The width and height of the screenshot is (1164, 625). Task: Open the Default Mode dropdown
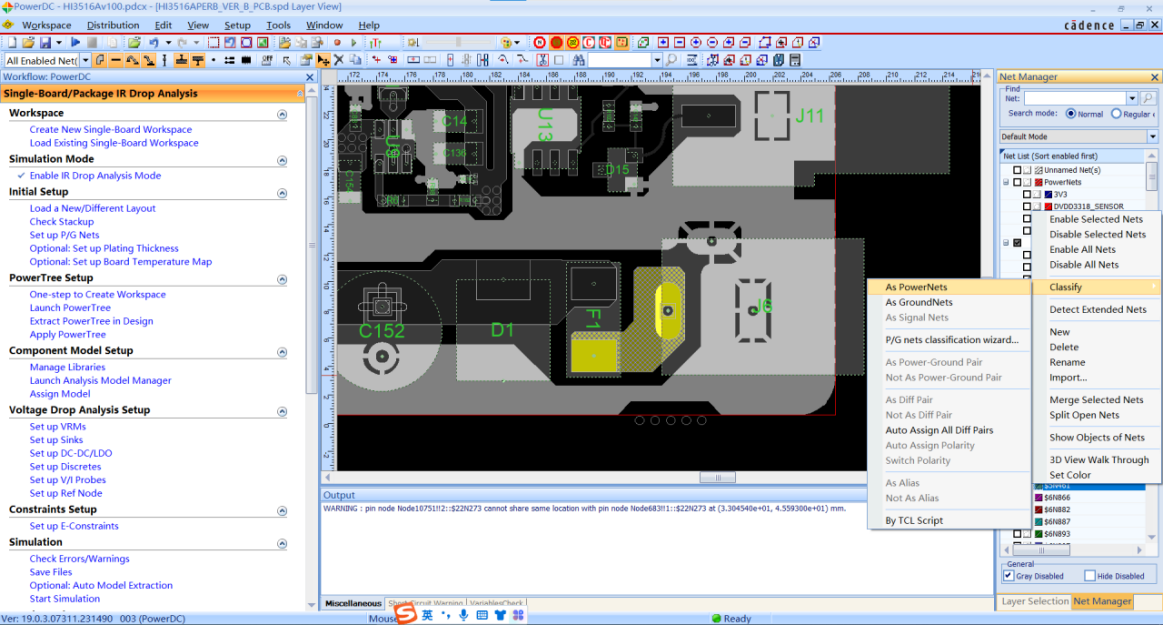pos(1152,137)
